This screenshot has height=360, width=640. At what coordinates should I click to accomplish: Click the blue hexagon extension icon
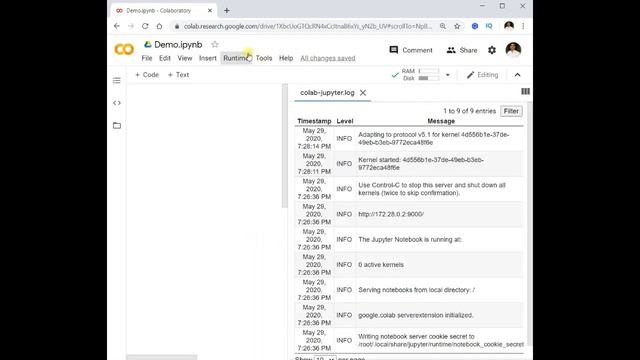pos(475,26)
